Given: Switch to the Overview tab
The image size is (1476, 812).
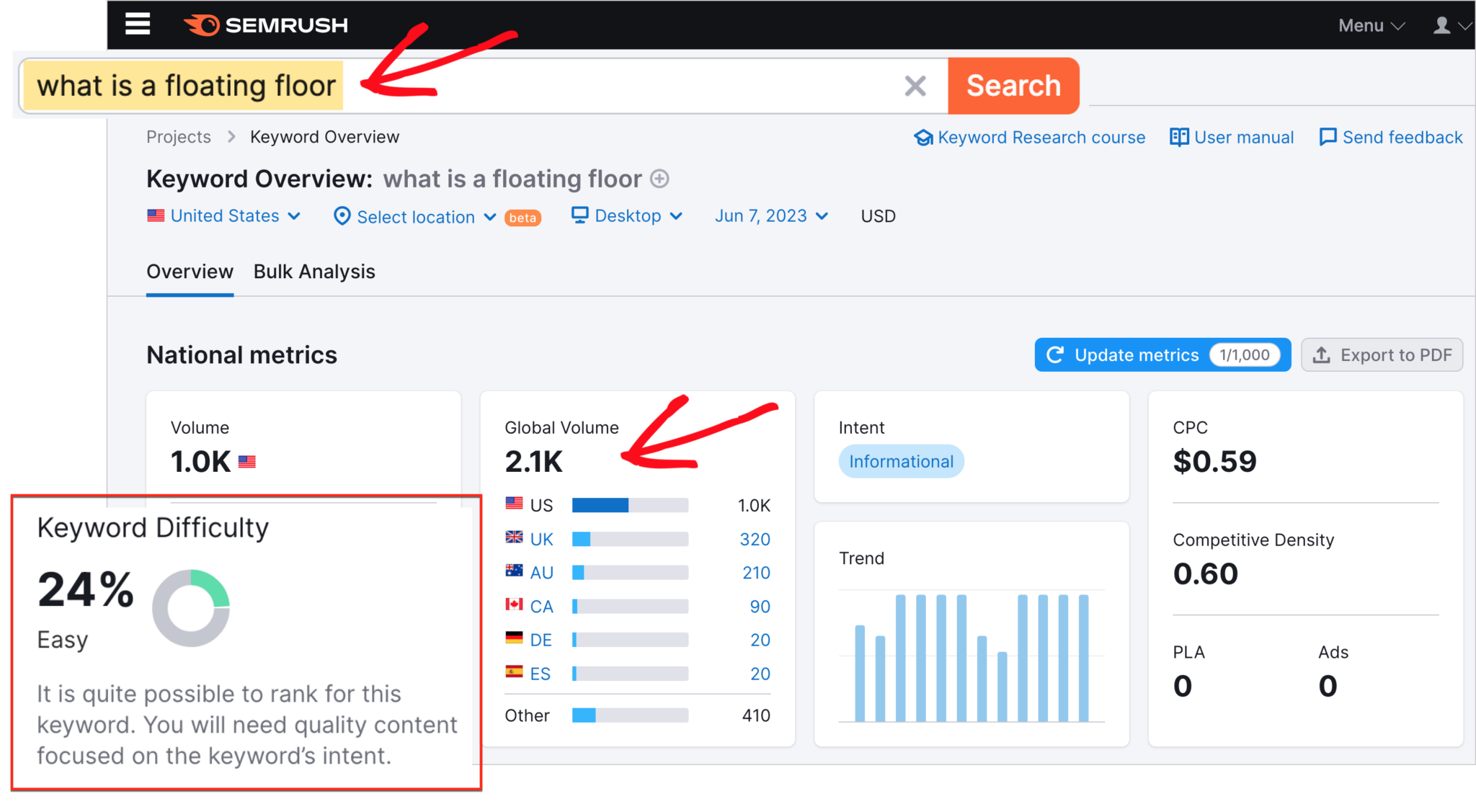Looking at the screenshot, I should coord(190,272).
